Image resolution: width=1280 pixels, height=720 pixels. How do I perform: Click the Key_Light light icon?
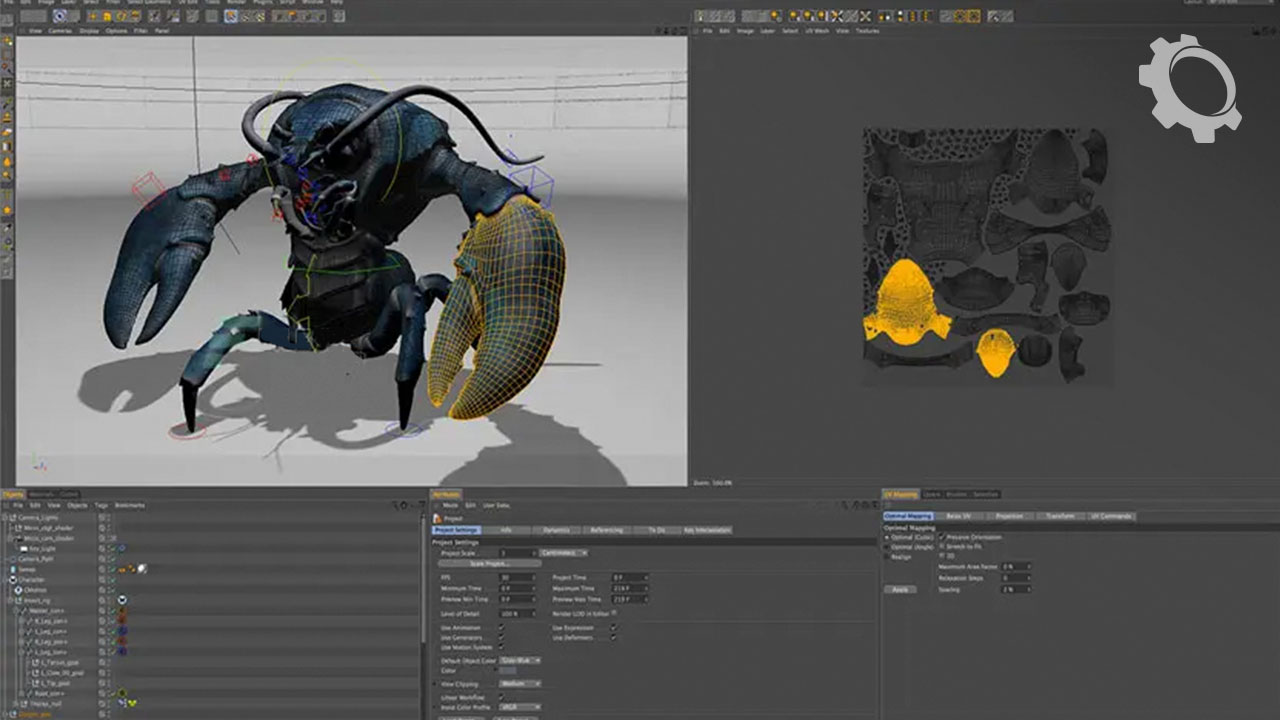point(22,548)
